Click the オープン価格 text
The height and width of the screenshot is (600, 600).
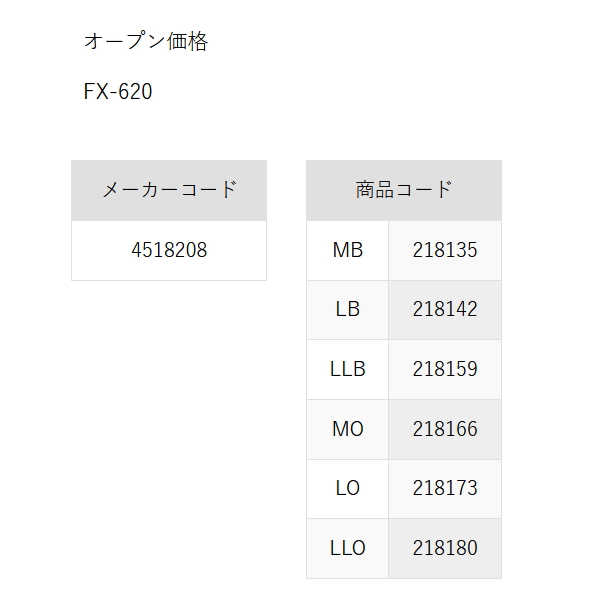146,42
